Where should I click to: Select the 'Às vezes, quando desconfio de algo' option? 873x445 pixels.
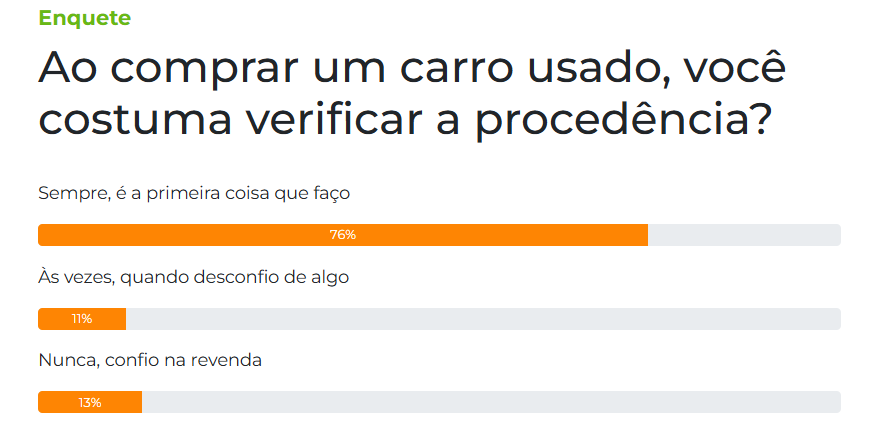[193, 277]
